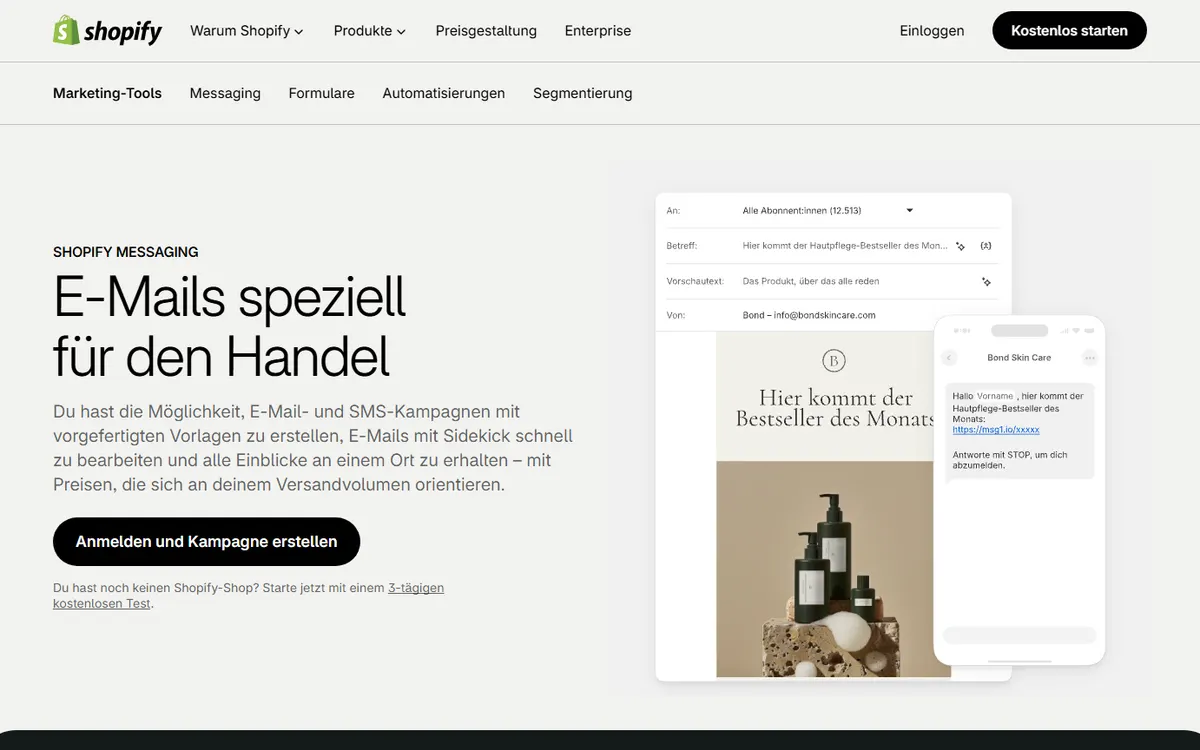Open the Segmentierung tab
Viewport: 1200px width, 750px height.
[x=582, y=93]
